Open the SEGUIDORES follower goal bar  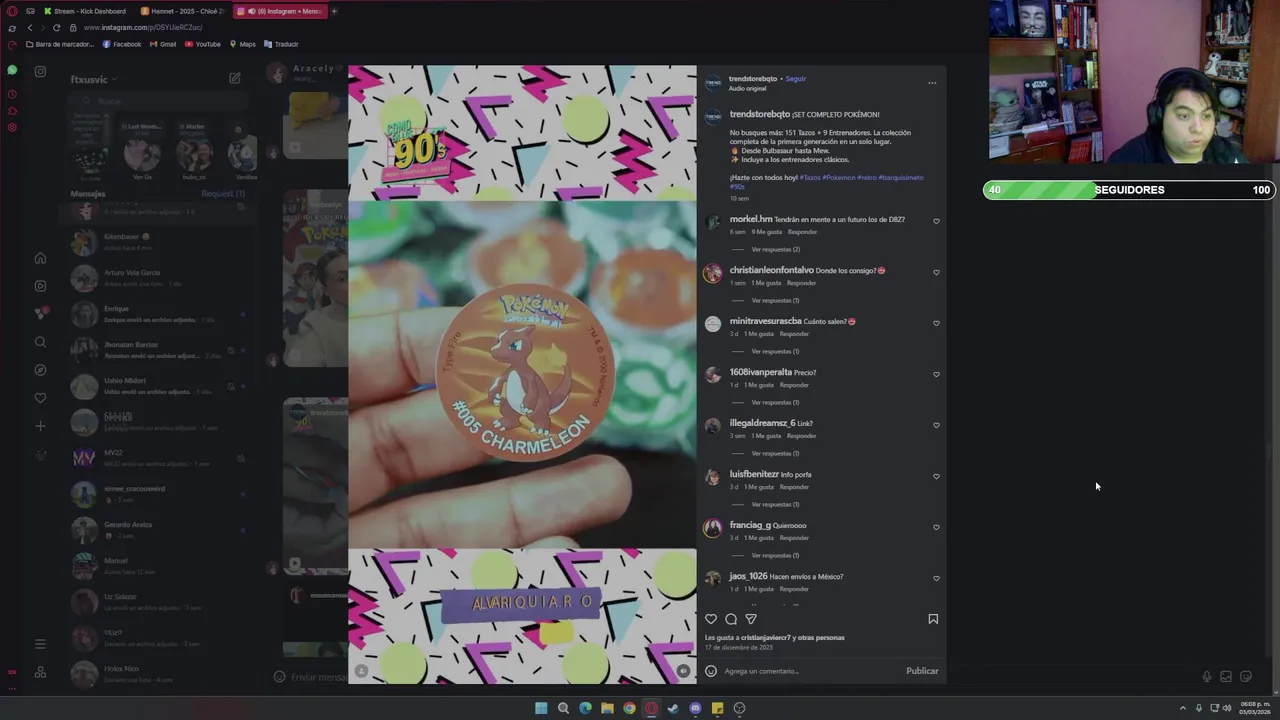(x=1129, y=190)
